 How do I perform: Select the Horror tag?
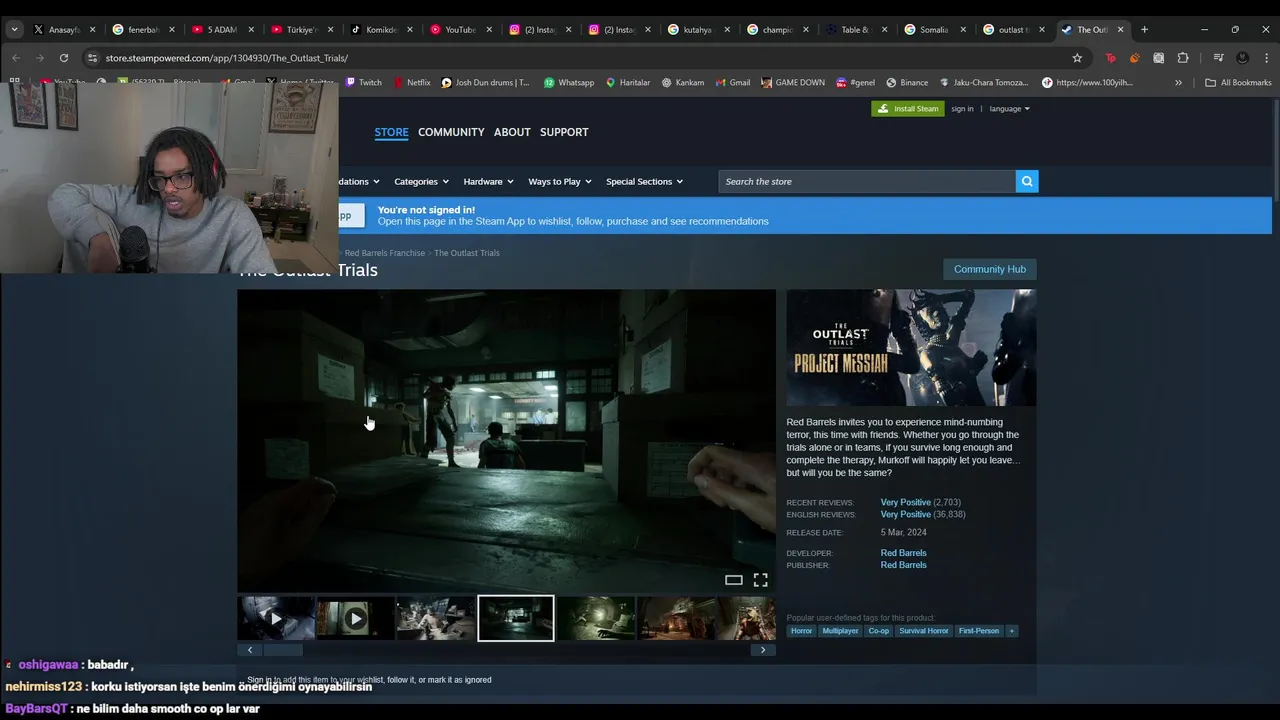click(x=802, y=631)
